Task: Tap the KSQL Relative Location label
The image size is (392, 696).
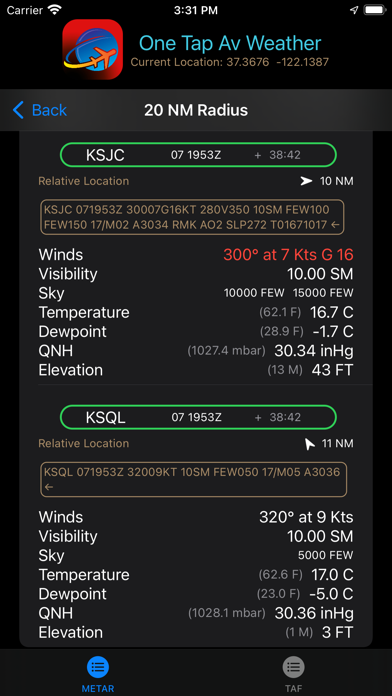Action: point(83,443)
